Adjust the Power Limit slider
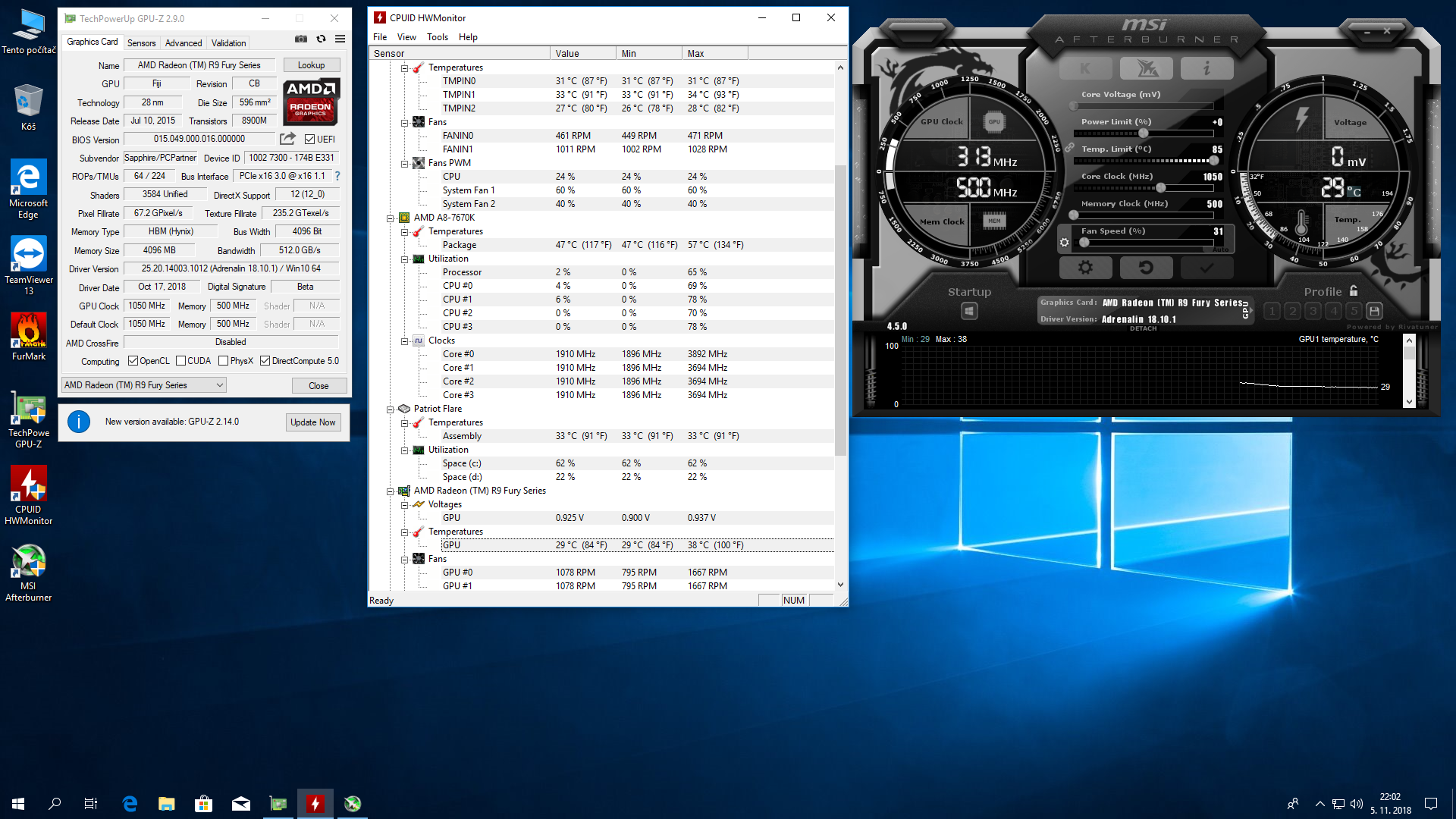 coord(1144,133)
